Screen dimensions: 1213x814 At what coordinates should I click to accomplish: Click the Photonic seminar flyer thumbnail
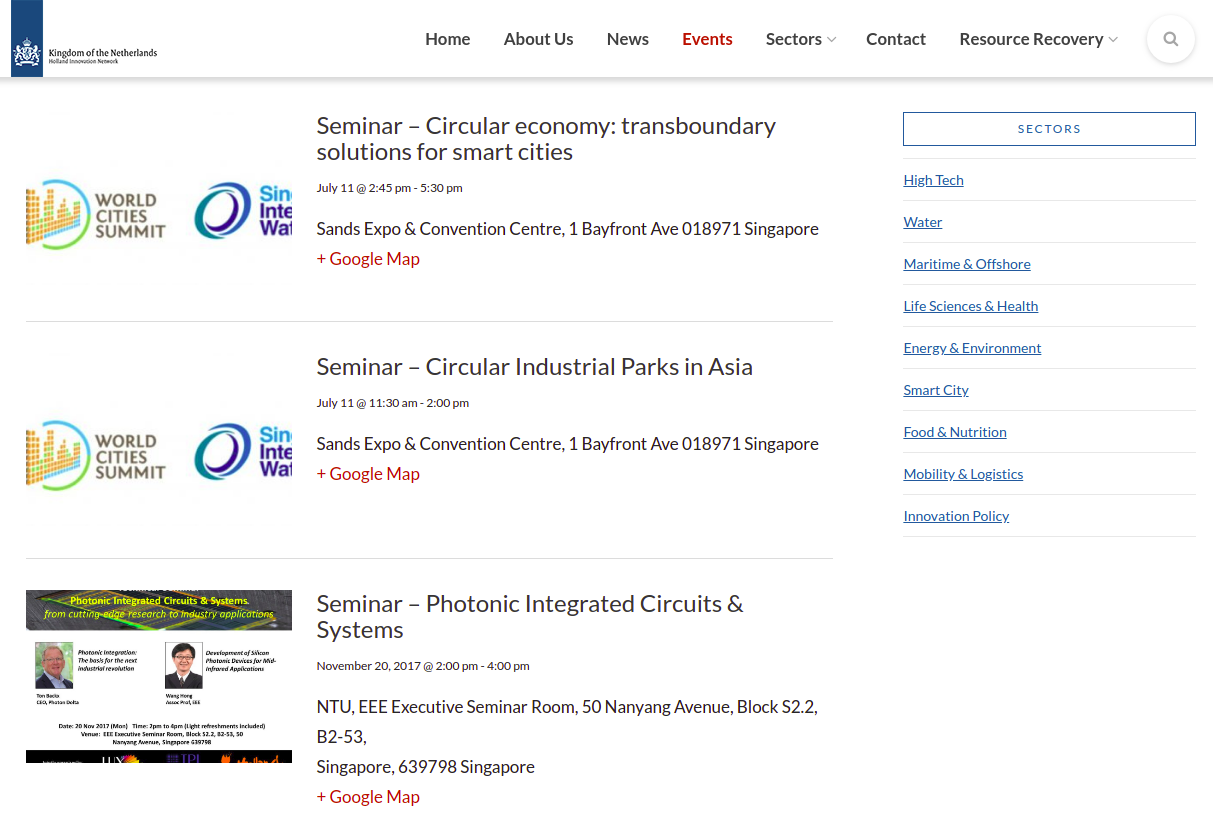[x=159, y=676]
